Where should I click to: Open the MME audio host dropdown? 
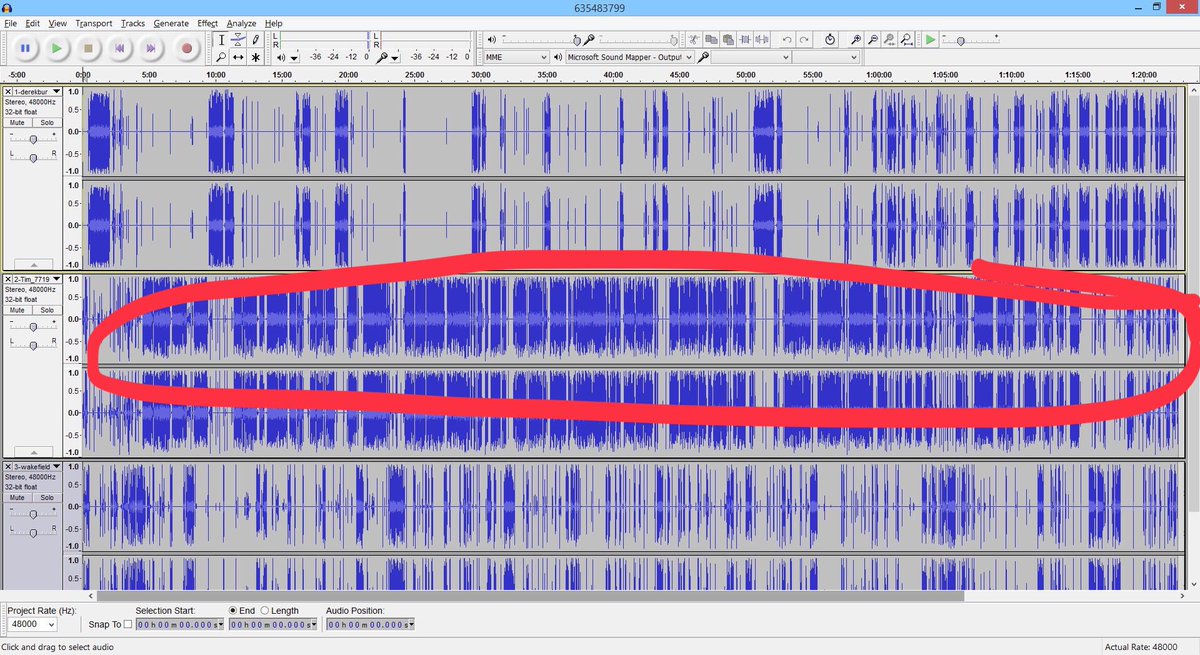[516, 57]
